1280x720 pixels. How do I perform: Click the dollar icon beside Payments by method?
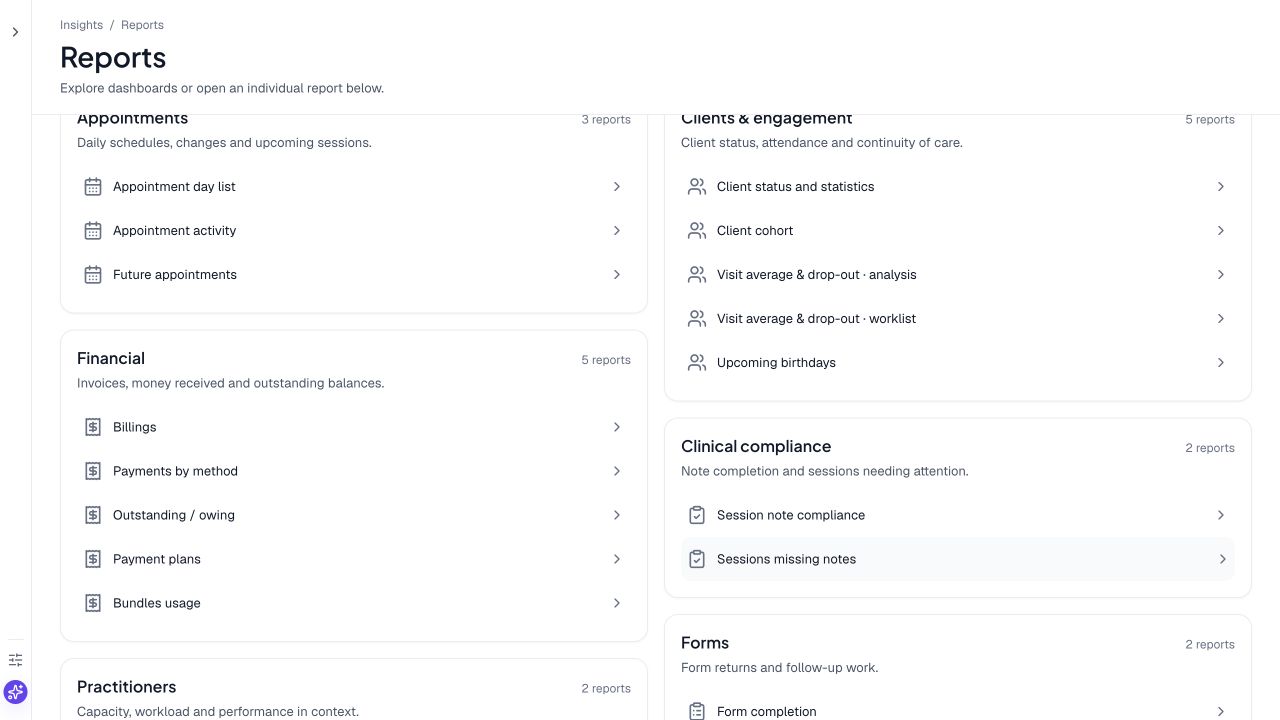(93, 471)
